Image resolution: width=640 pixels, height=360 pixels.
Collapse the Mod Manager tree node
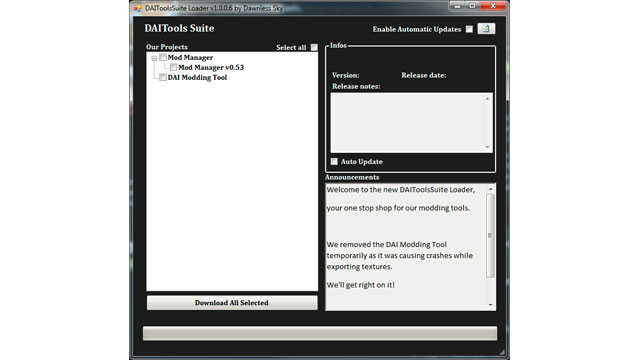(154, 58)
